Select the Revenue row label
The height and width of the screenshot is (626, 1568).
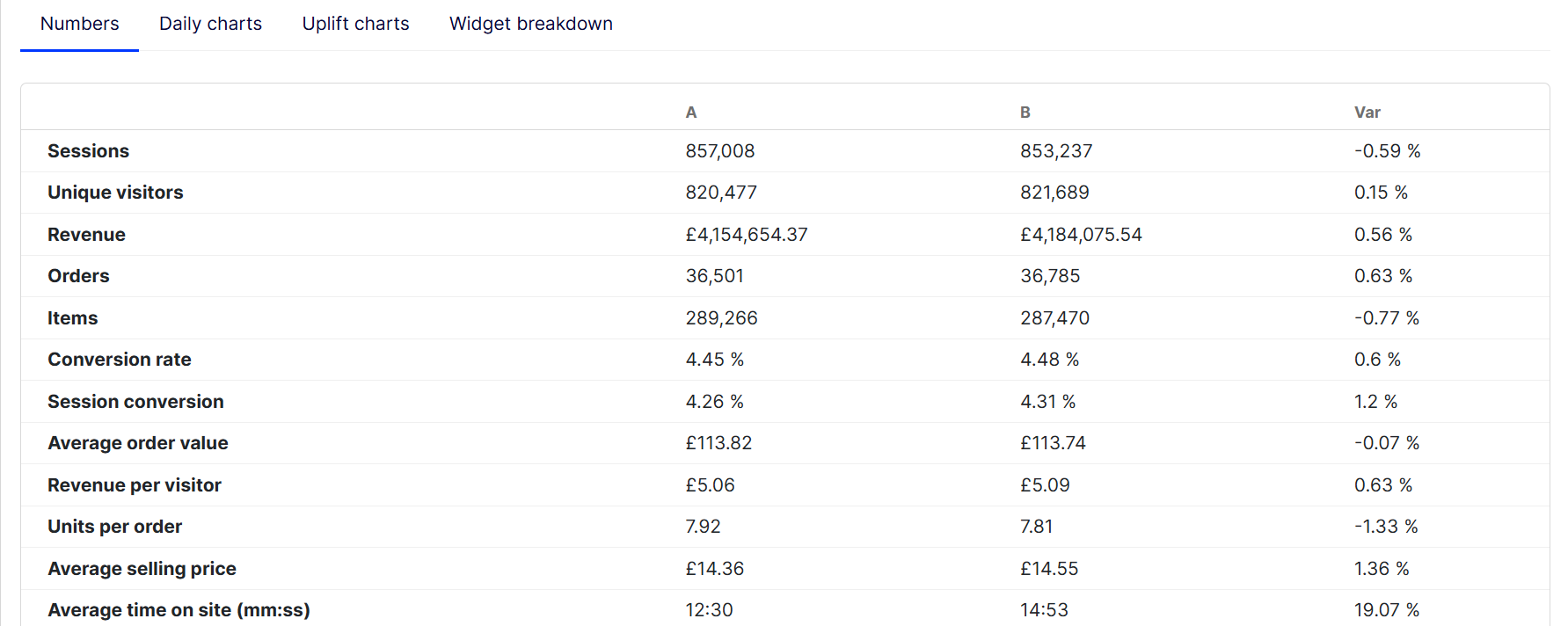(x=86, y=235)
